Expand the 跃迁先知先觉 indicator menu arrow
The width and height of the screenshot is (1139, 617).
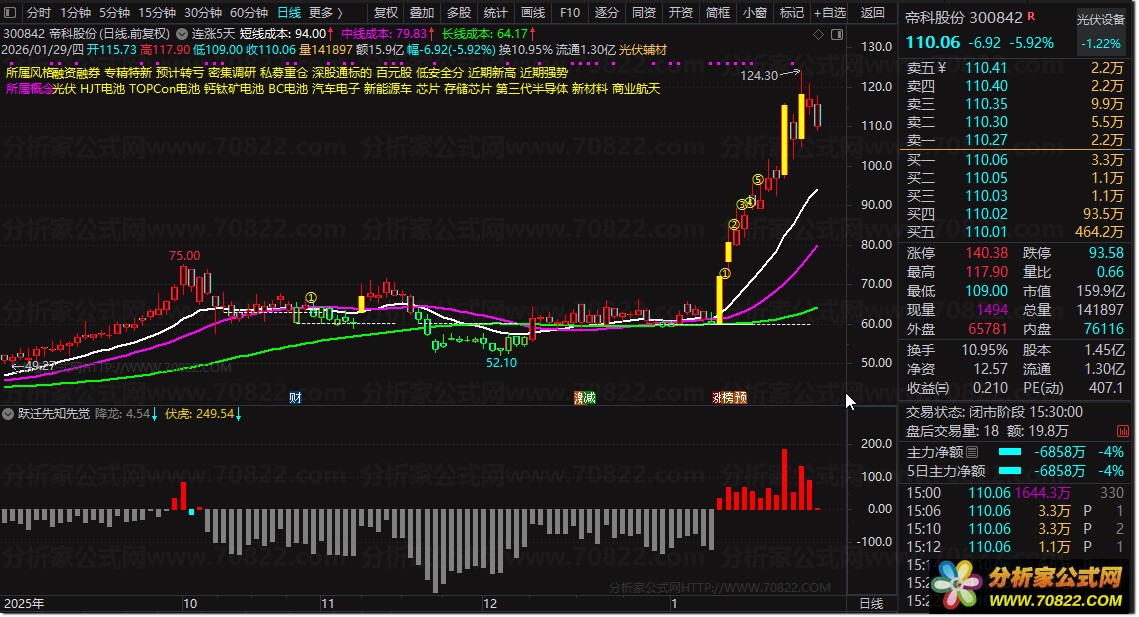8,414
